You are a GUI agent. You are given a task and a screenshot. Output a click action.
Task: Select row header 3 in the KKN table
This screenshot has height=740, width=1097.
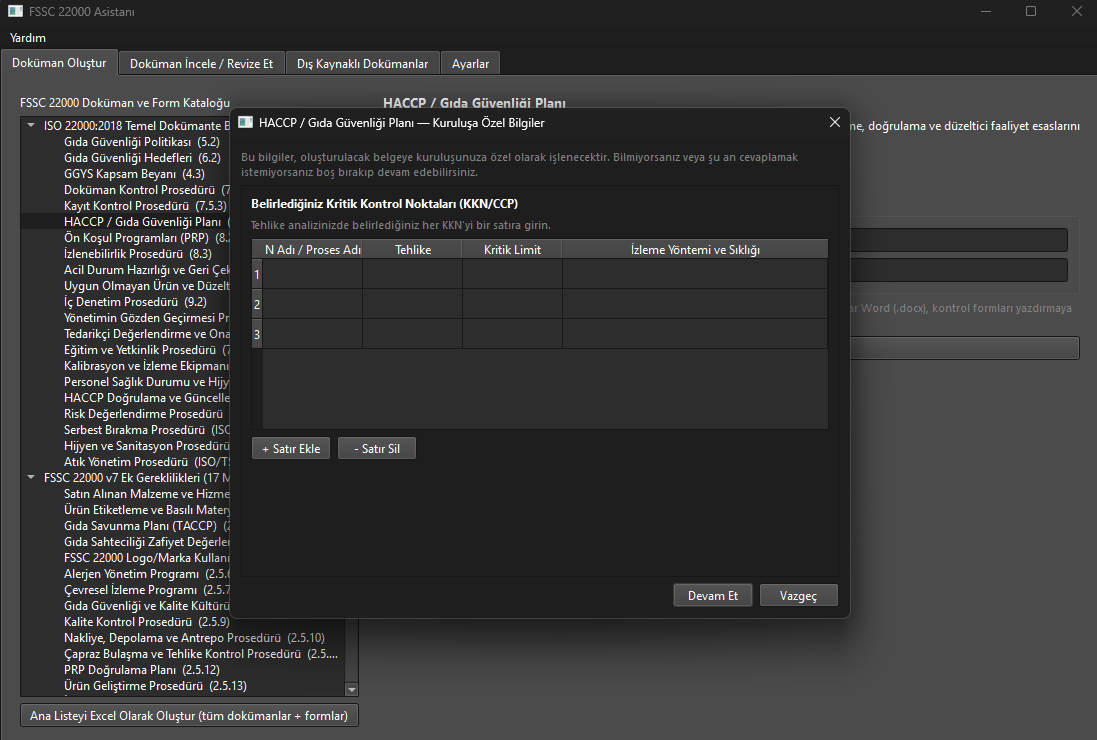pyautogui.click(x=257, y=334)
